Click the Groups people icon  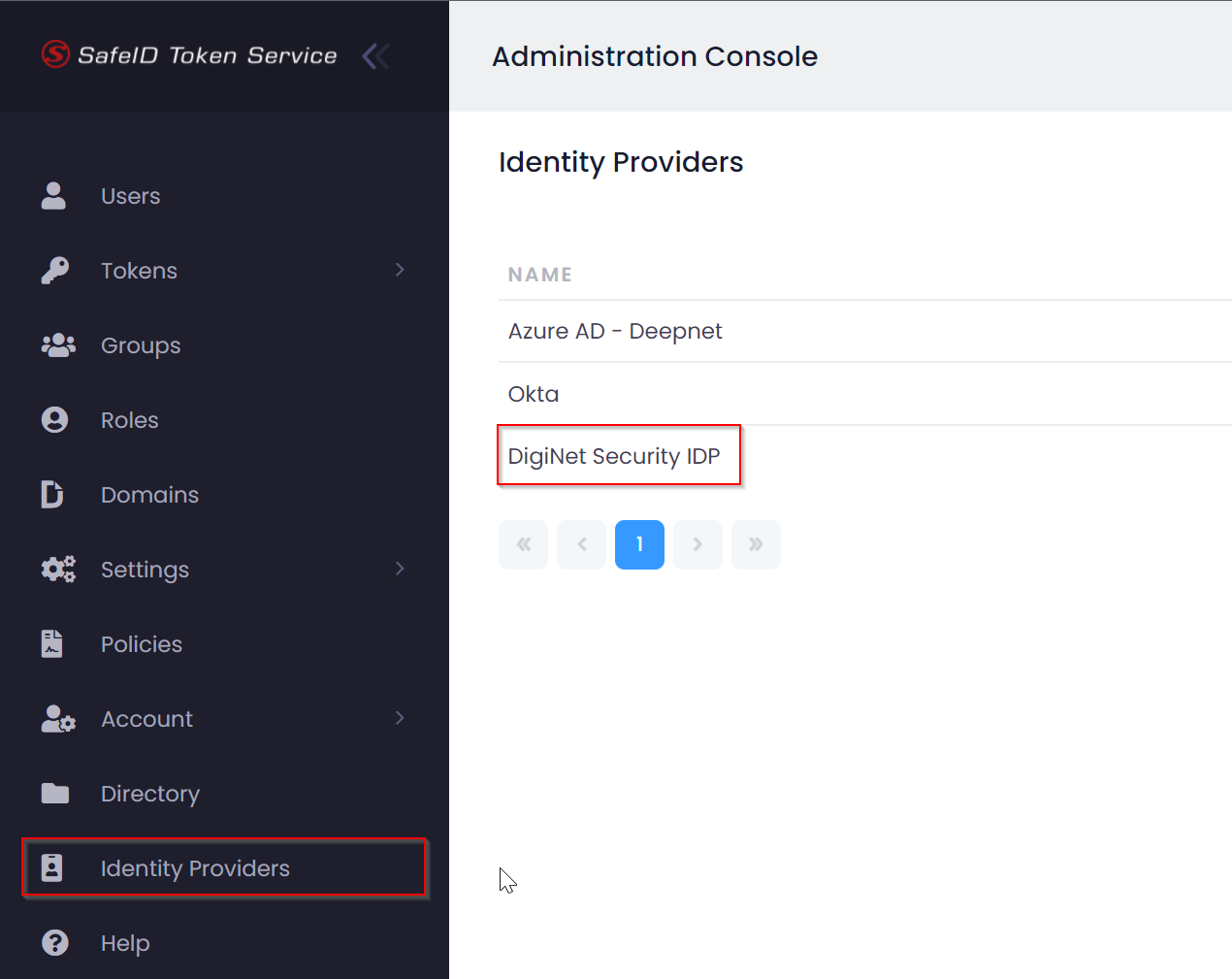tap(58, 345)
